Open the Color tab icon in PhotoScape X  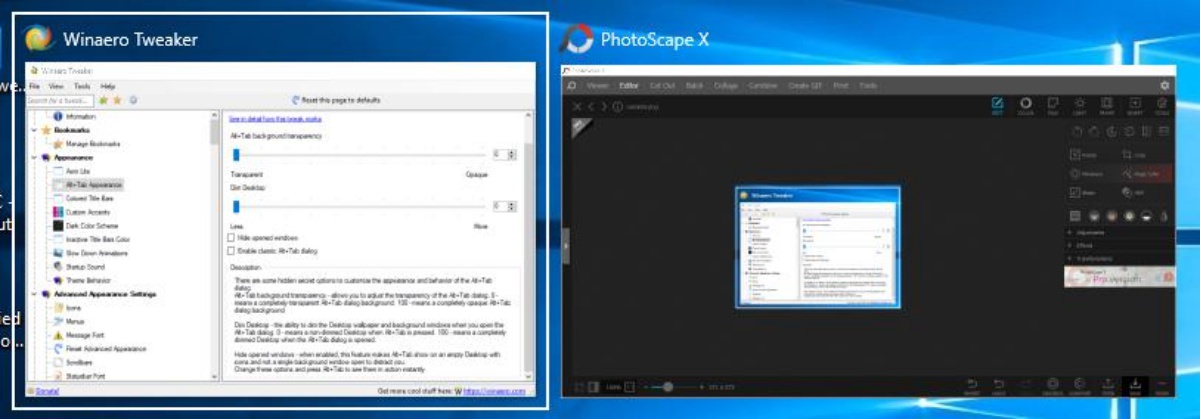[x=1025, y=104]
